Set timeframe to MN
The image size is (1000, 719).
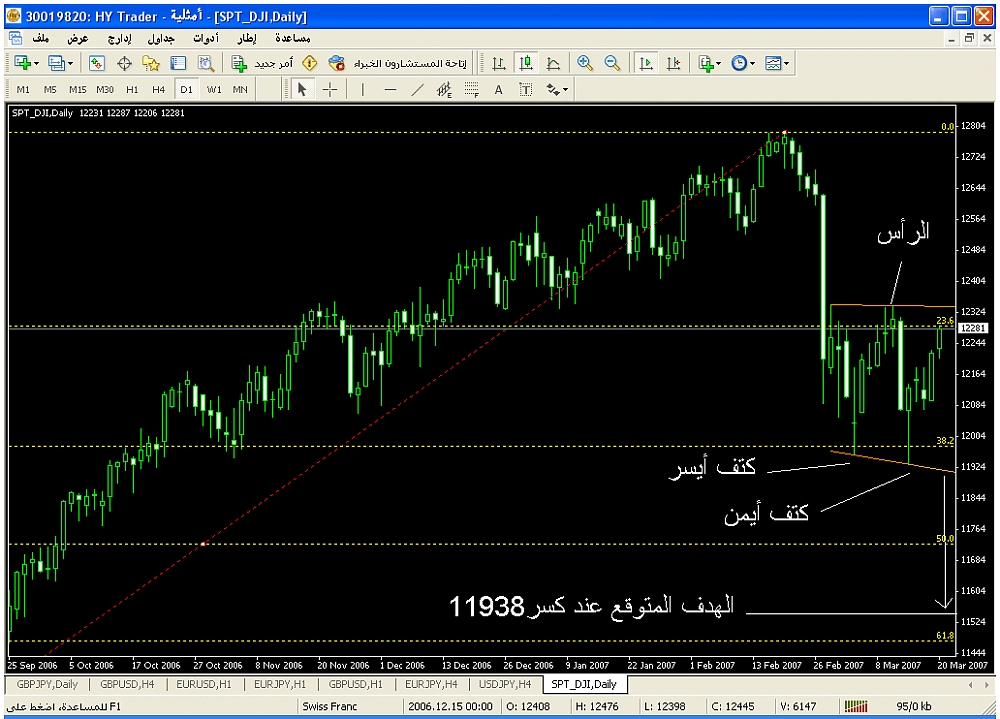(240, 90)
